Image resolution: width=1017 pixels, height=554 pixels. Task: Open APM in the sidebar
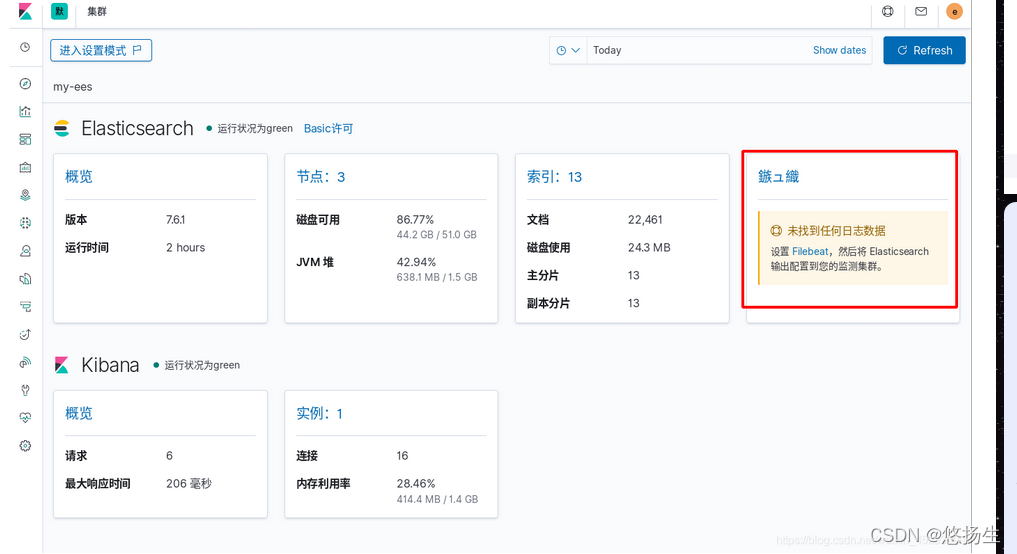click(x=25, y=307)
